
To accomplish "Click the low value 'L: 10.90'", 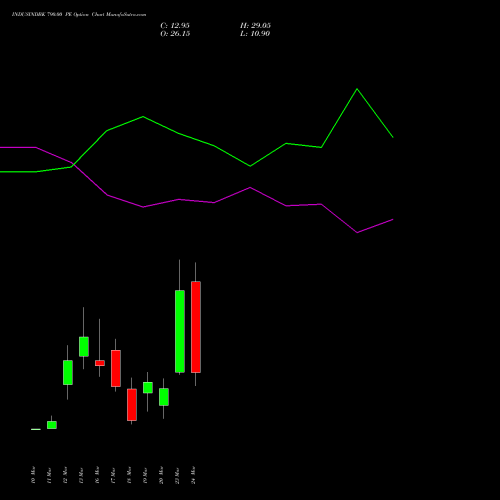I will click(x=255, y=34).
